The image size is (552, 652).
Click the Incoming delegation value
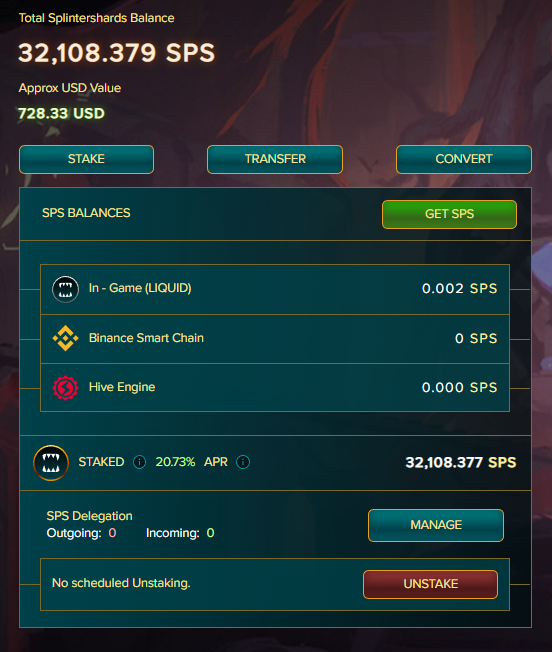coord(210,533)
